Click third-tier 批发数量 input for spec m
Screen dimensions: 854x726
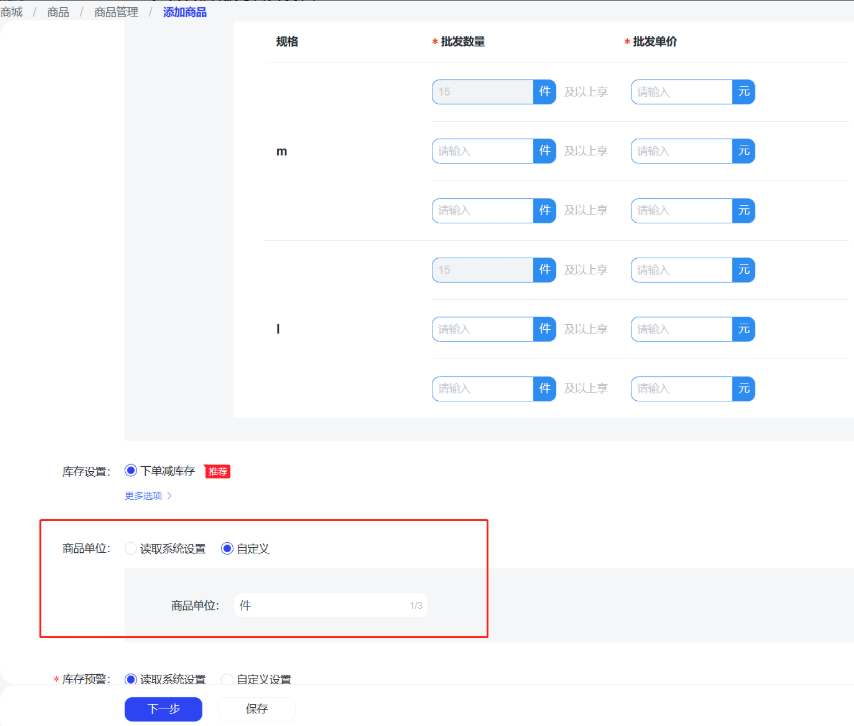tap(483, 211)
